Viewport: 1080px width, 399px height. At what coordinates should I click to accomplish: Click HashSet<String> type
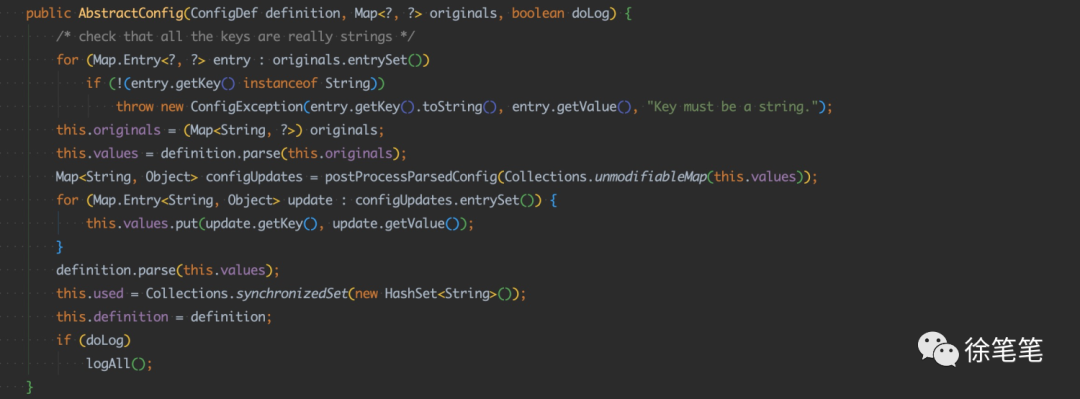440,294
